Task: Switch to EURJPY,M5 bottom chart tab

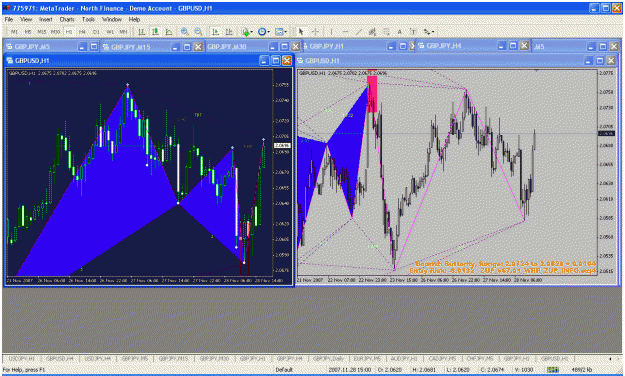Action: tap(367, 359)
